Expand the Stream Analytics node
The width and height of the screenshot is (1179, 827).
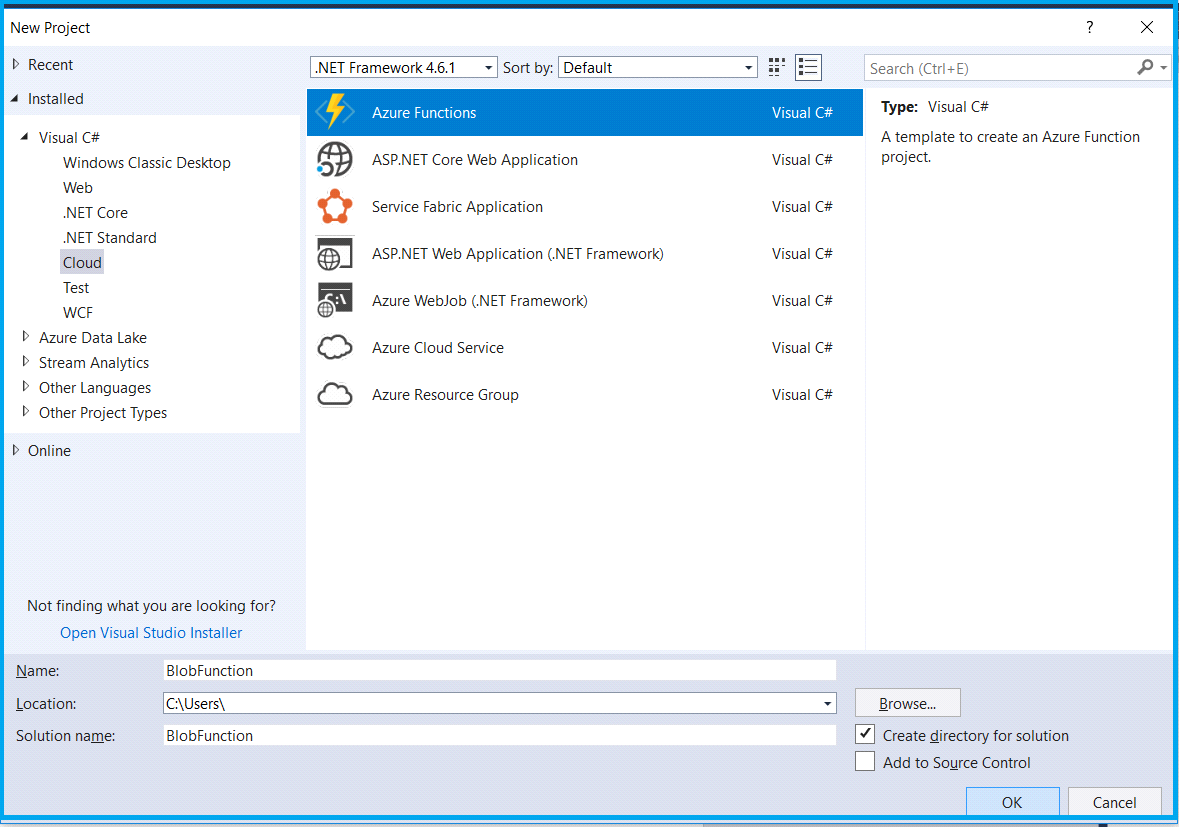[x=26, y=362]
